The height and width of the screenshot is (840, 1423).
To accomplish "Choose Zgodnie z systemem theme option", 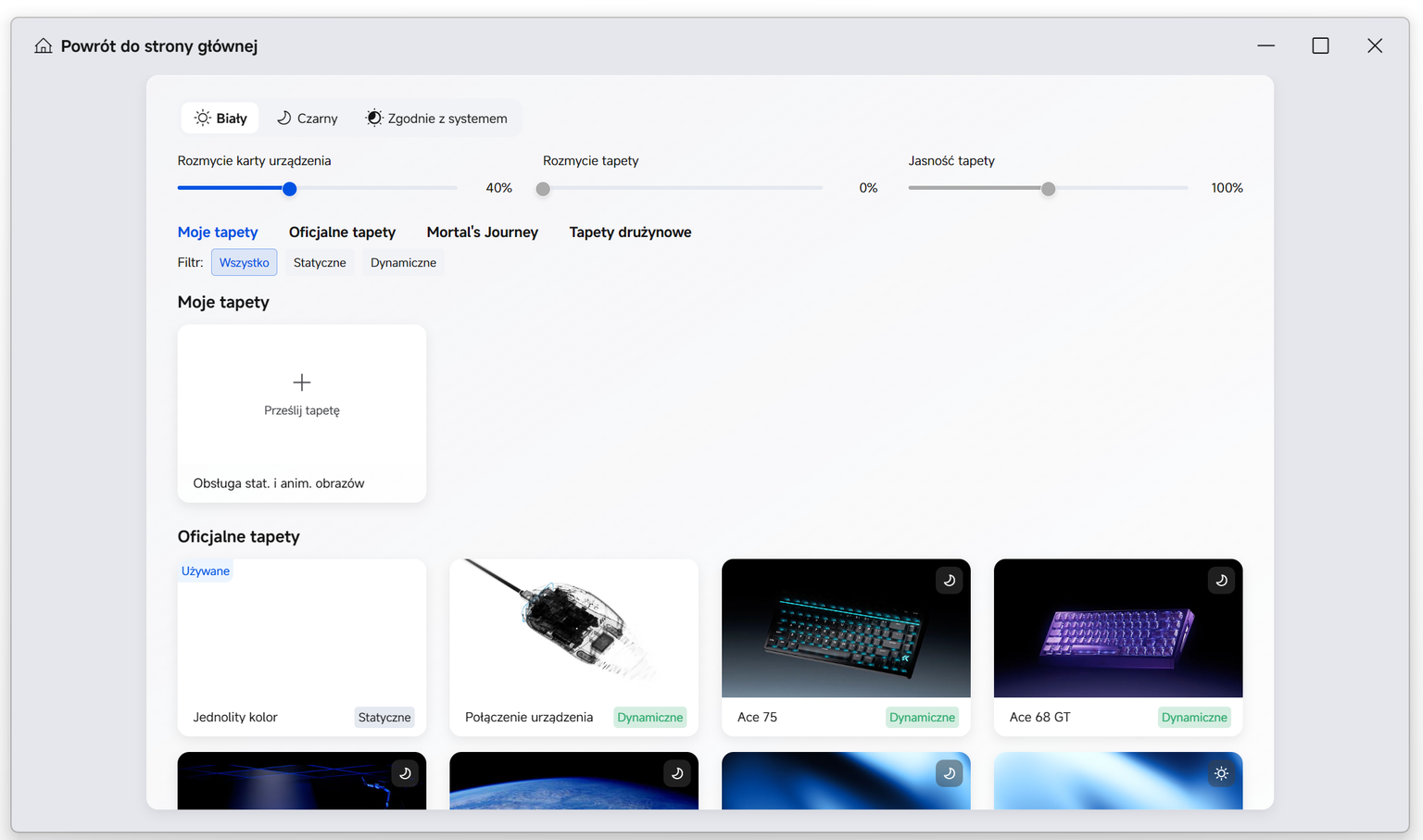I will click(x=436, y=119).
